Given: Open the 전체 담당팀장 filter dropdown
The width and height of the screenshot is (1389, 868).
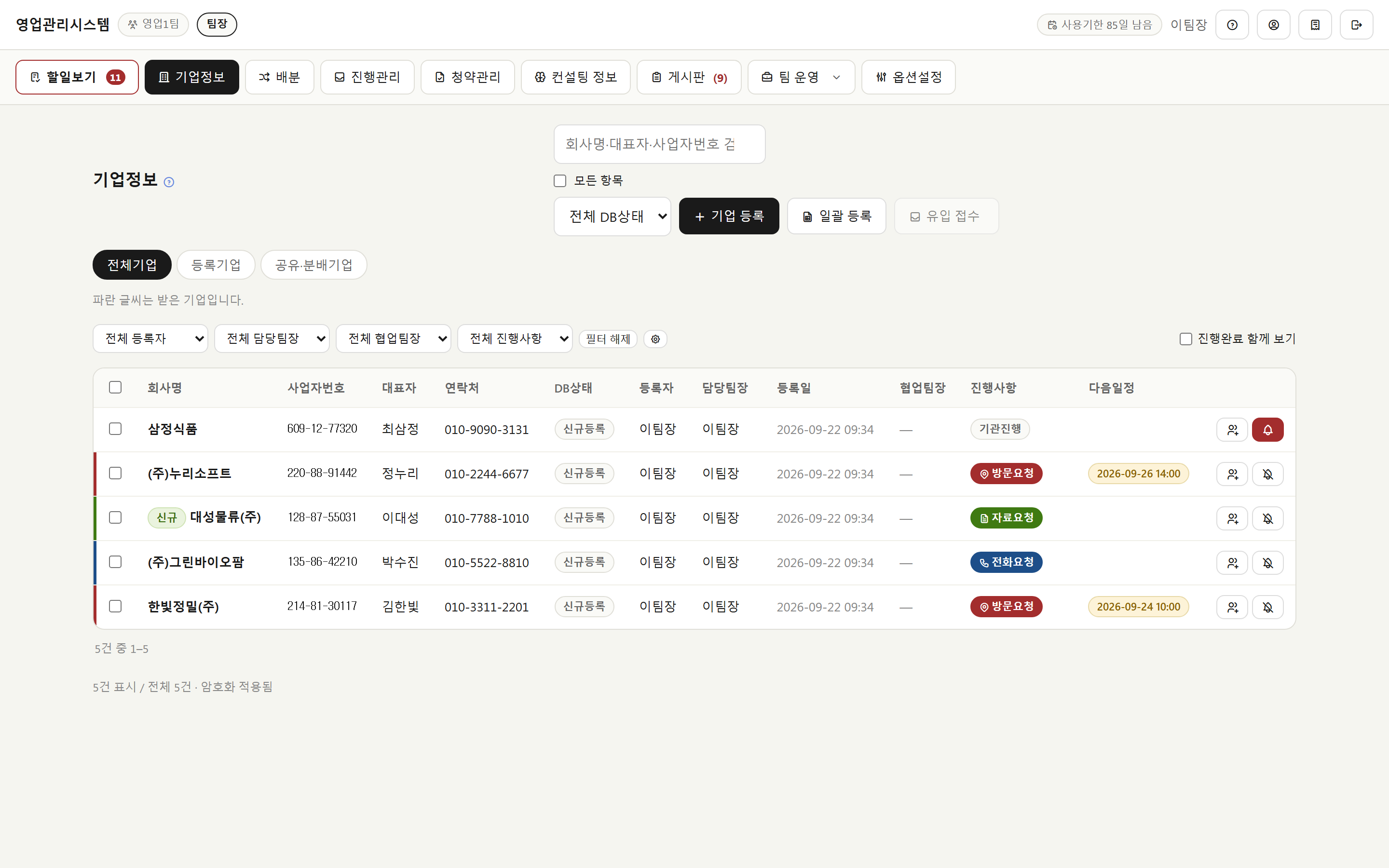Looking at the screenshot, I should pos(272,339).
